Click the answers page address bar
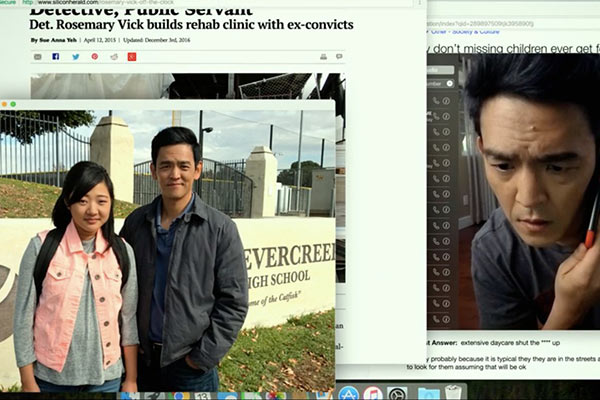The image size is (600, 400). point(513,24)
